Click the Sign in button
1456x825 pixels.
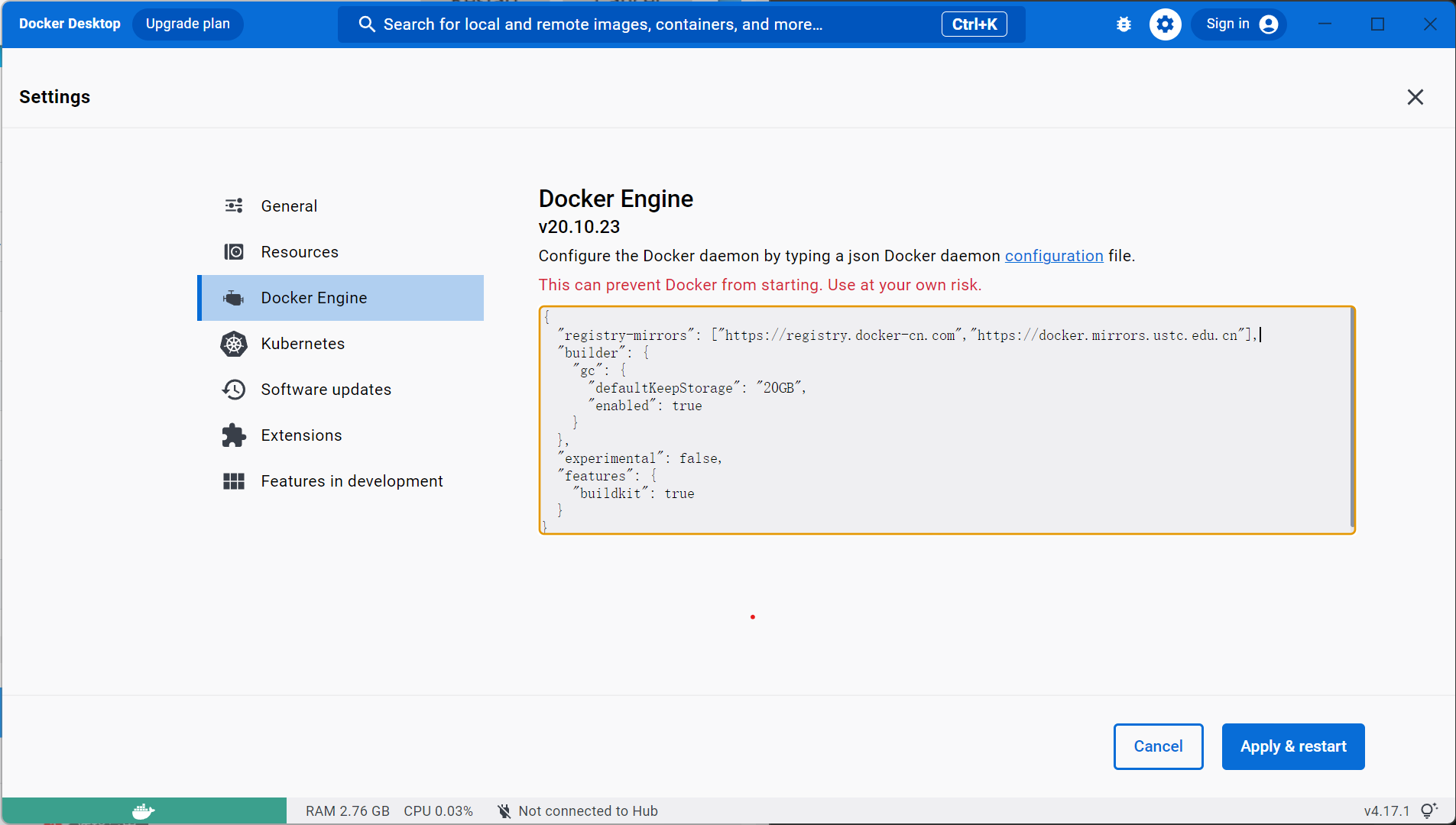1238,24
